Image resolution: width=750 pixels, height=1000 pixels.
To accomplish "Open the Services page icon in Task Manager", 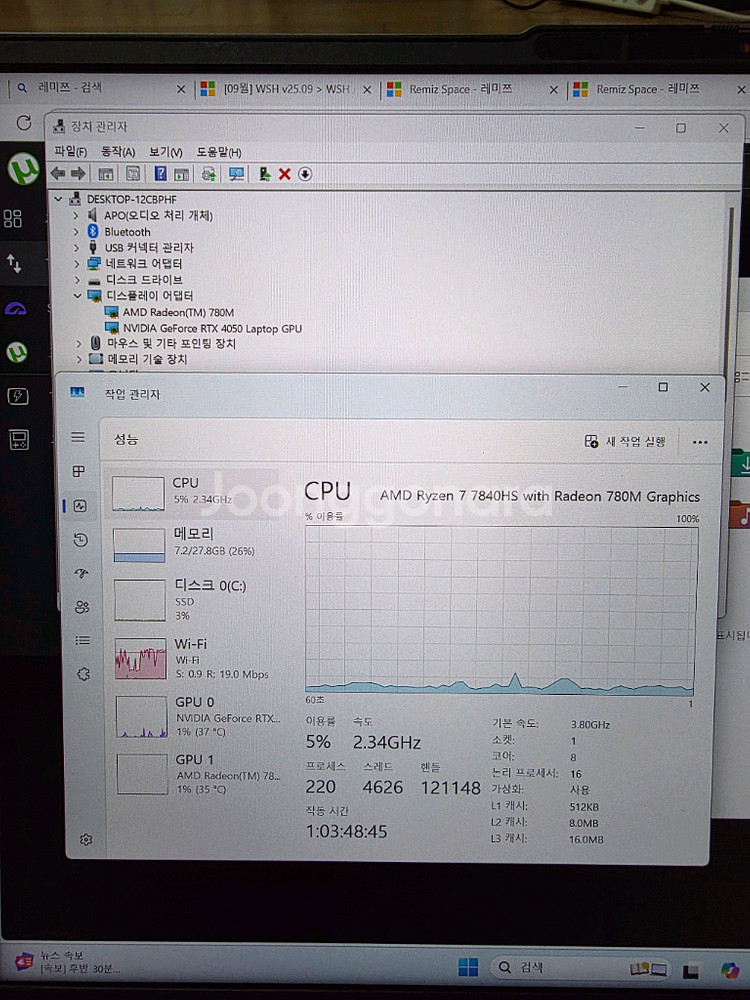I will click(x=83, y=673).
